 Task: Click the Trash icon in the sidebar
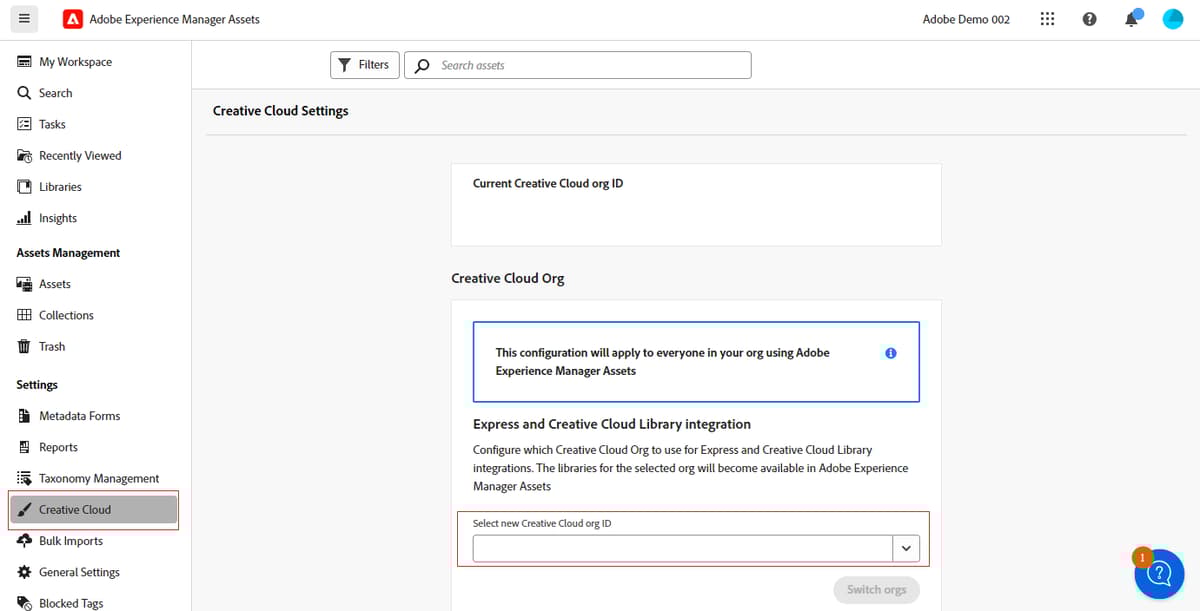click(x=53, y=346)
